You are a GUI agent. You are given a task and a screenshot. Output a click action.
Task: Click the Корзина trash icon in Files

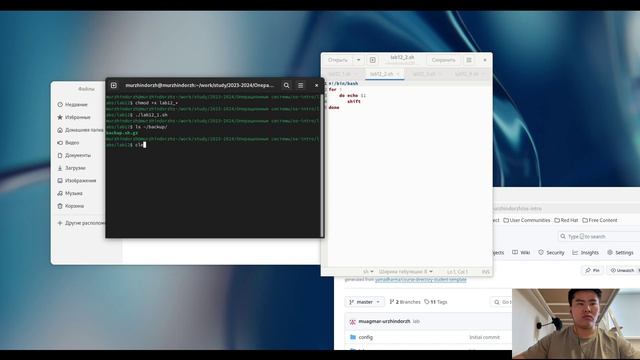60,206
